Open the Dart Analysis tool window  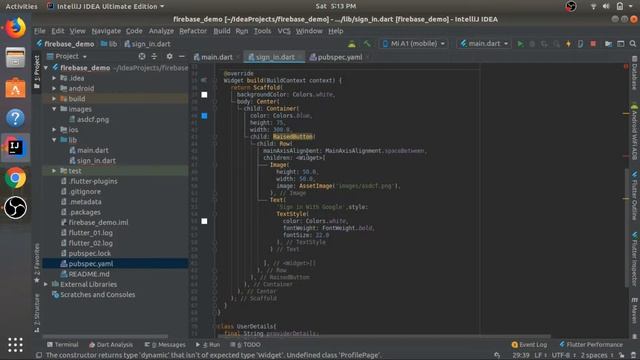point(111,345)
